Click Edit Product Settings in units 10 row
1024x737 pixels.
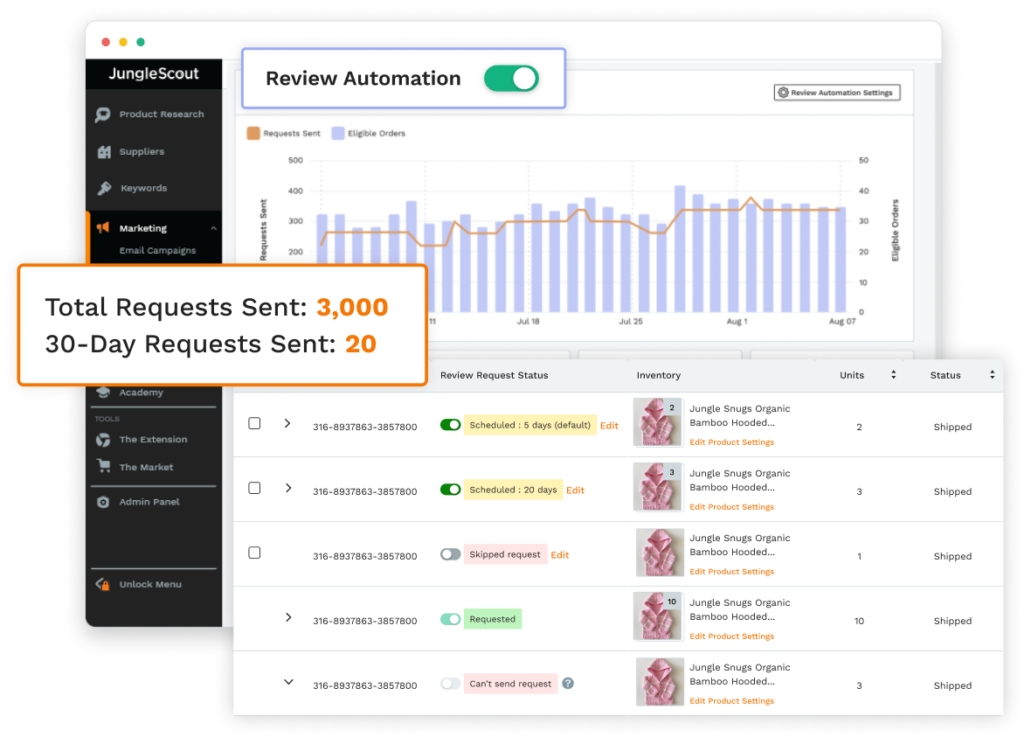731,636
